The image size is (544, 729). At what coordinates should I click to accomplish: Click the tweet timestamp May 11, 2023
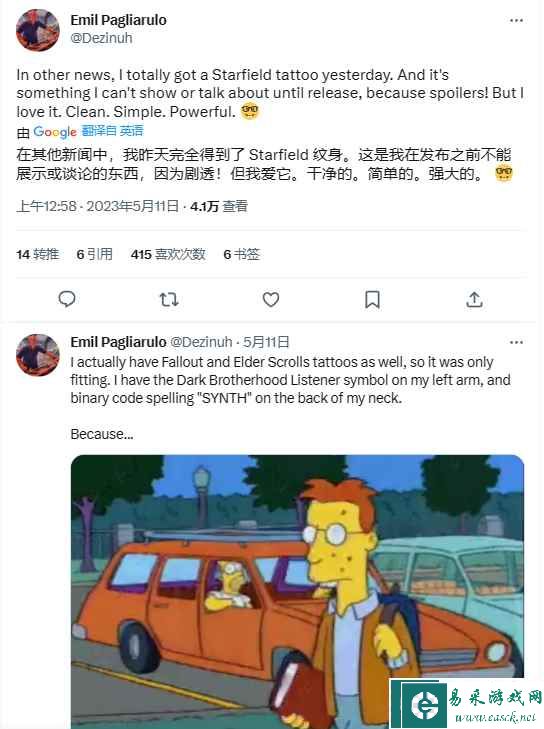pos(98,206)
